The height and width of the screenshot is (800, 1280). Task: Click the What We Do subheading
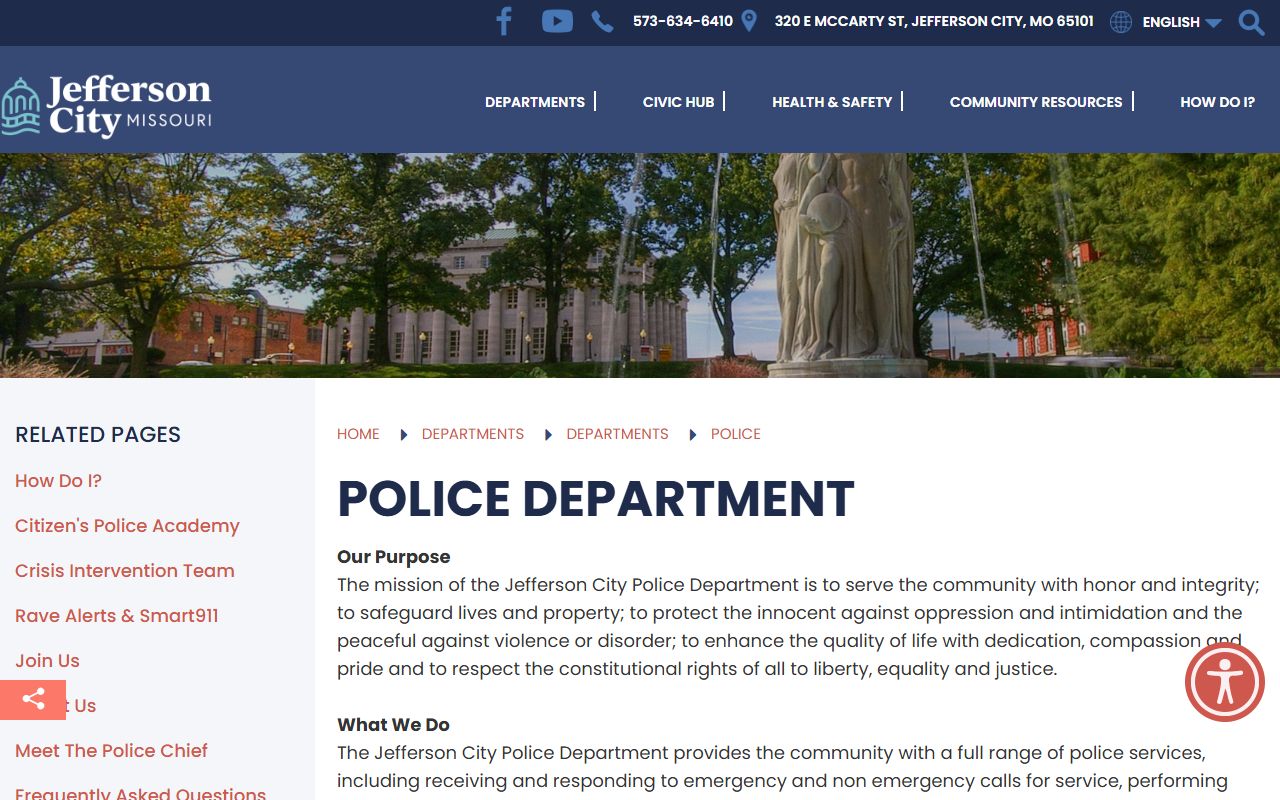click(x=393, y=725)
